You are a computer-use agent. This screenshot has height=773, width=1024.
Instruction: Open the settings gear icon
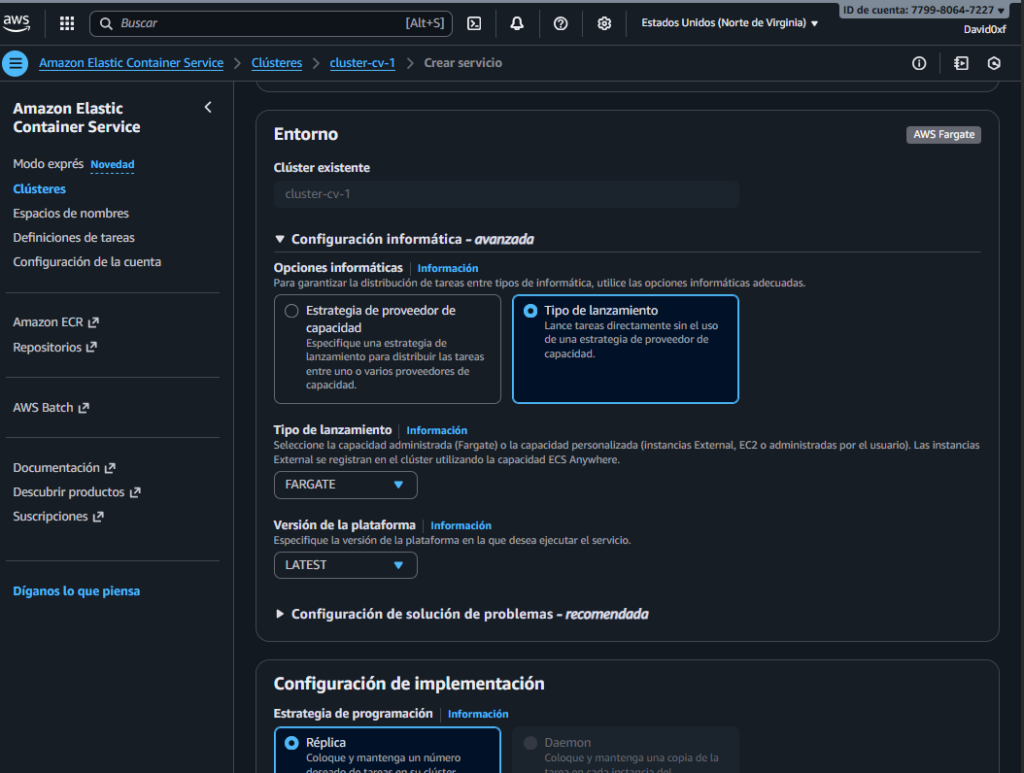click(604, 23)
